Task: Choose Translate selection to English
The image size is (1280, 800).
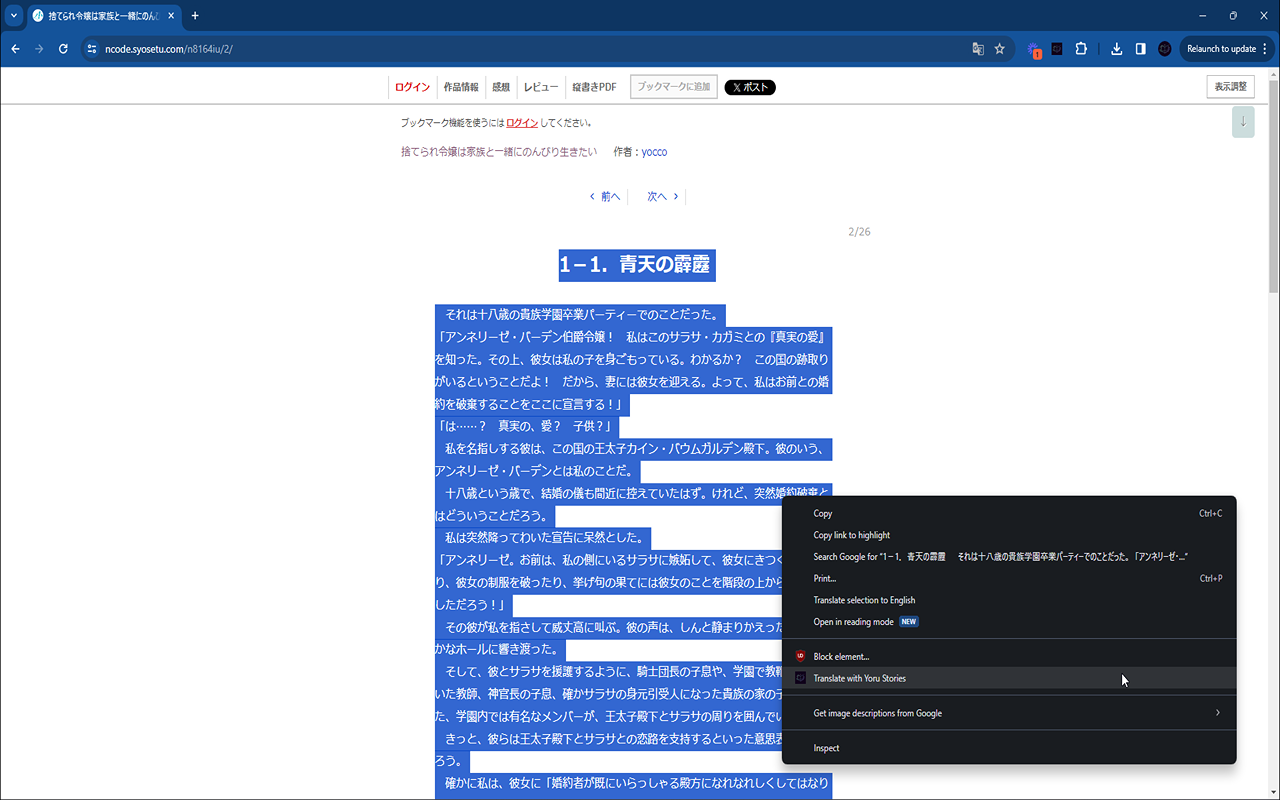Action: point(1009,600)
